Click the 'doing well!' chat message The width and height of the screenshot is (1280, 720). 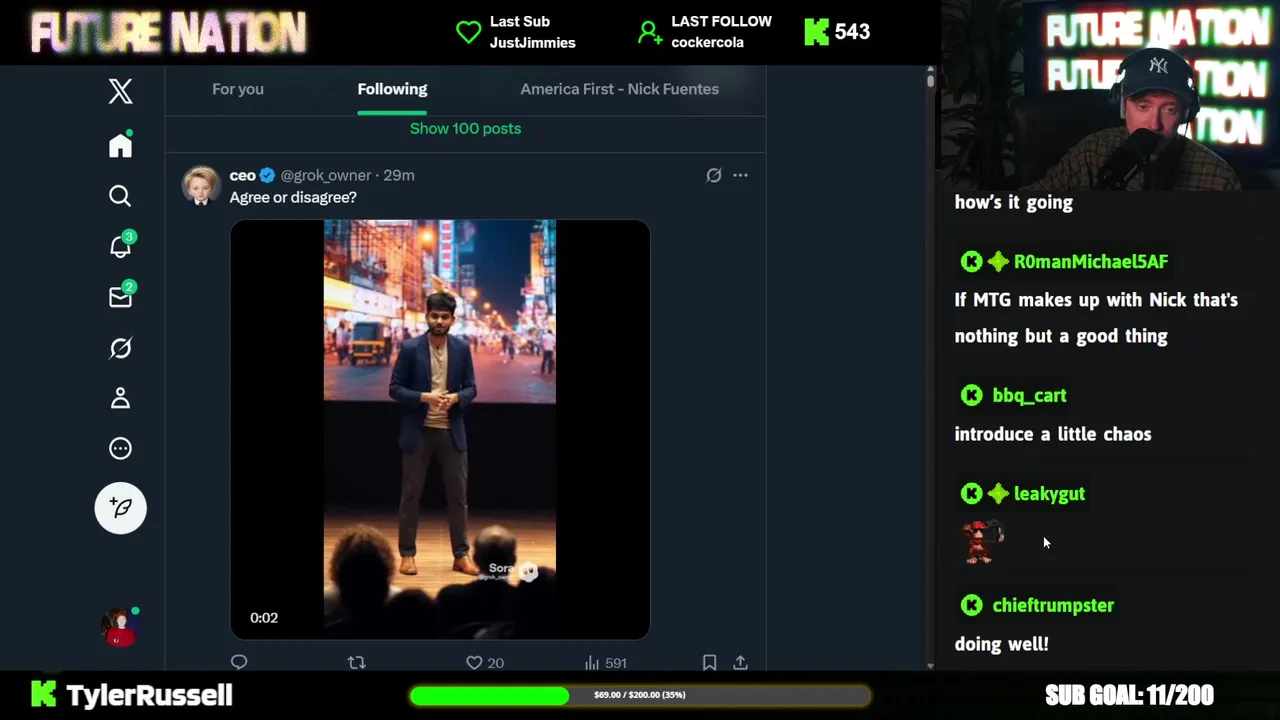(x=1002, y=645)
